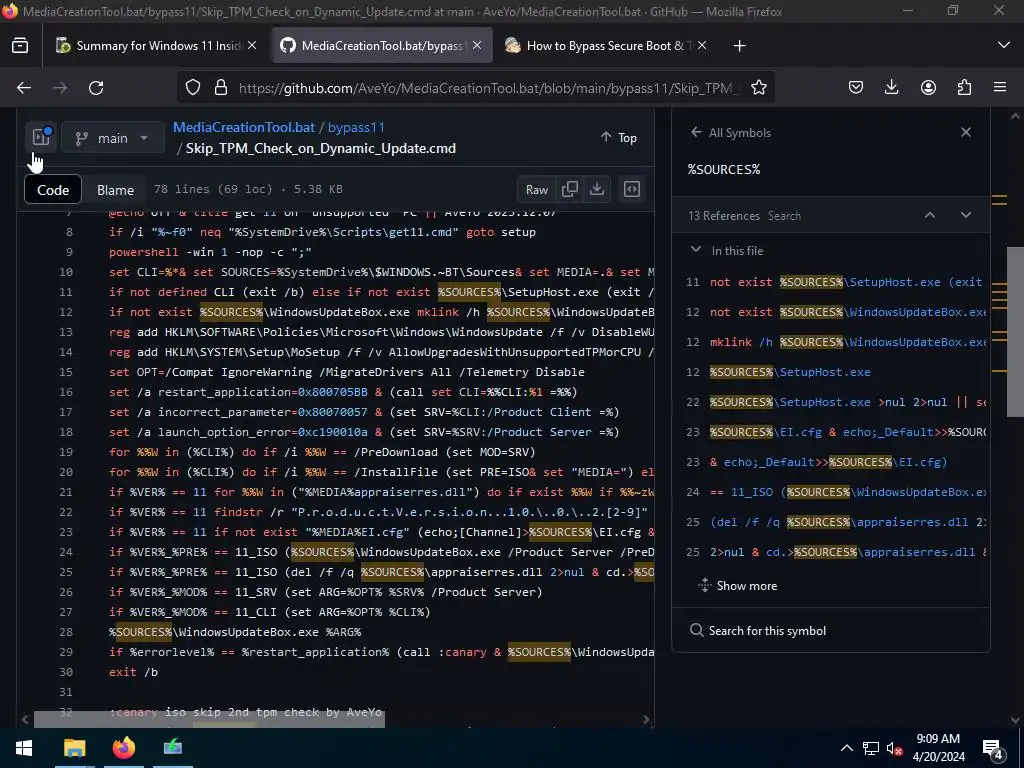Go back to All Symbols
This screenshot has height=768, width=1024.
click(x=731, y=133)
